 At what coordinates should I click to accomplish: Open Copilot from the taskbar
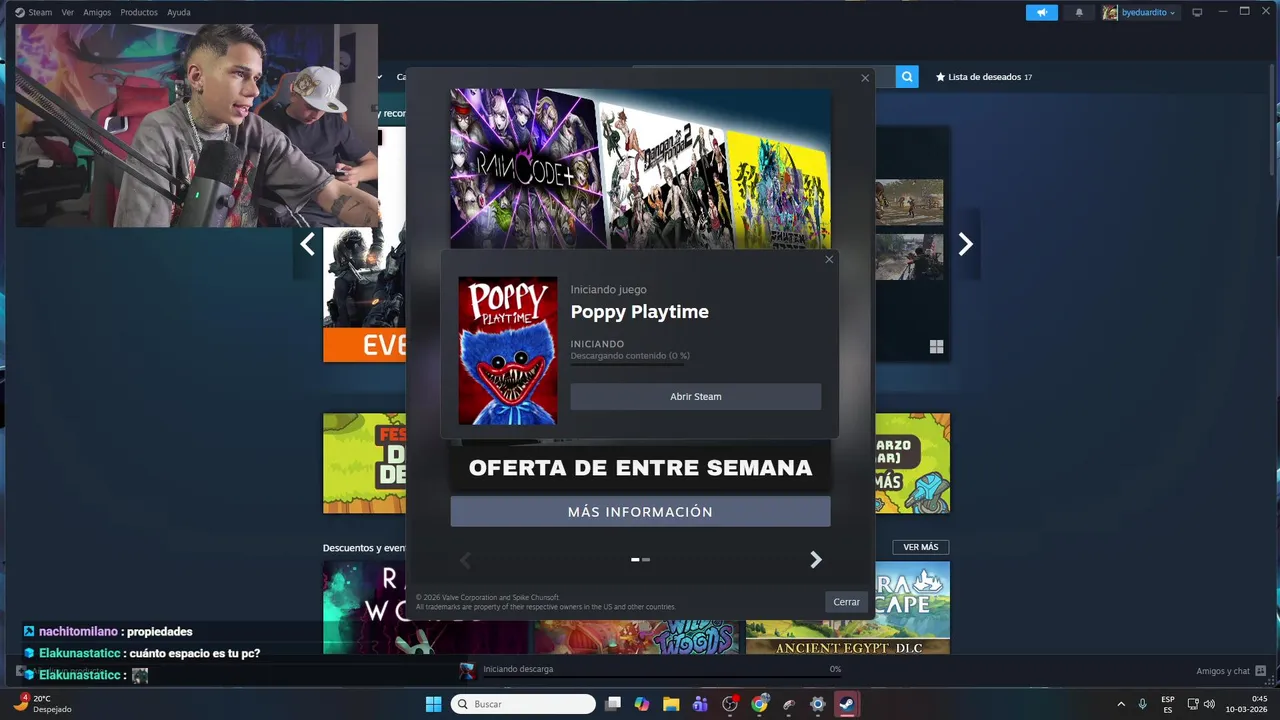[642, 704]
